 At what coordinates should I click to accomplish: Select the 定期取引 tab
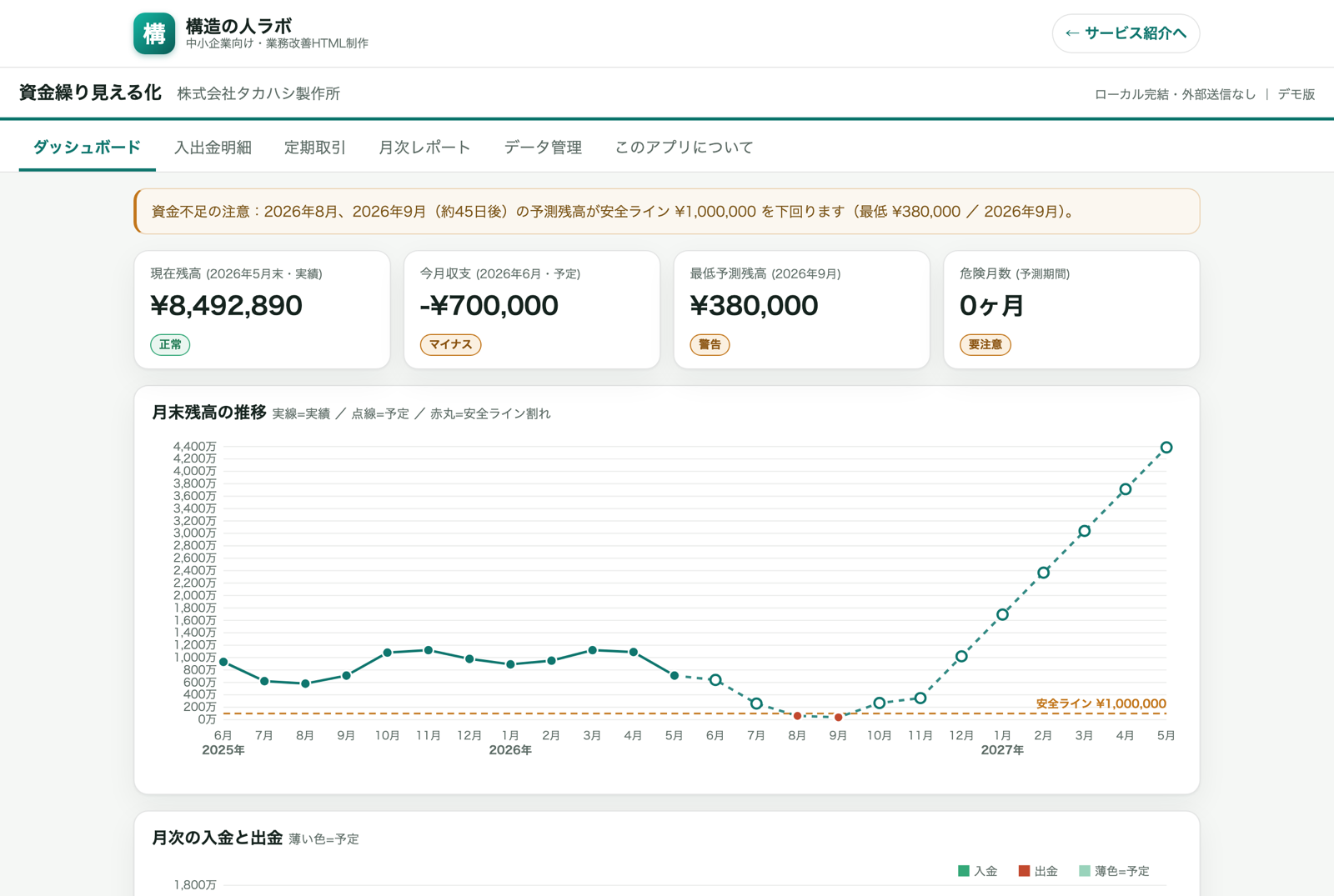coord(315,148)
